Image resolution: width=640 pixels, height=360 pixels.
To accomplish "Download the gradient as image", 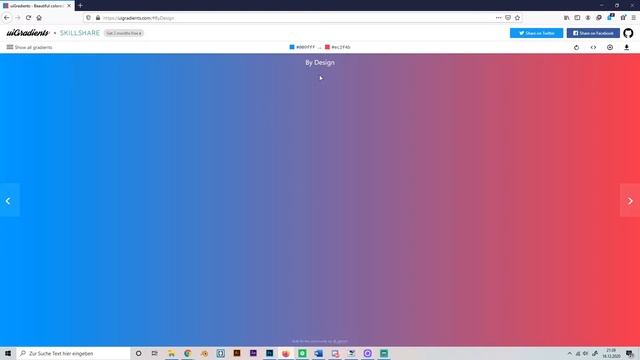I will 627,47.
